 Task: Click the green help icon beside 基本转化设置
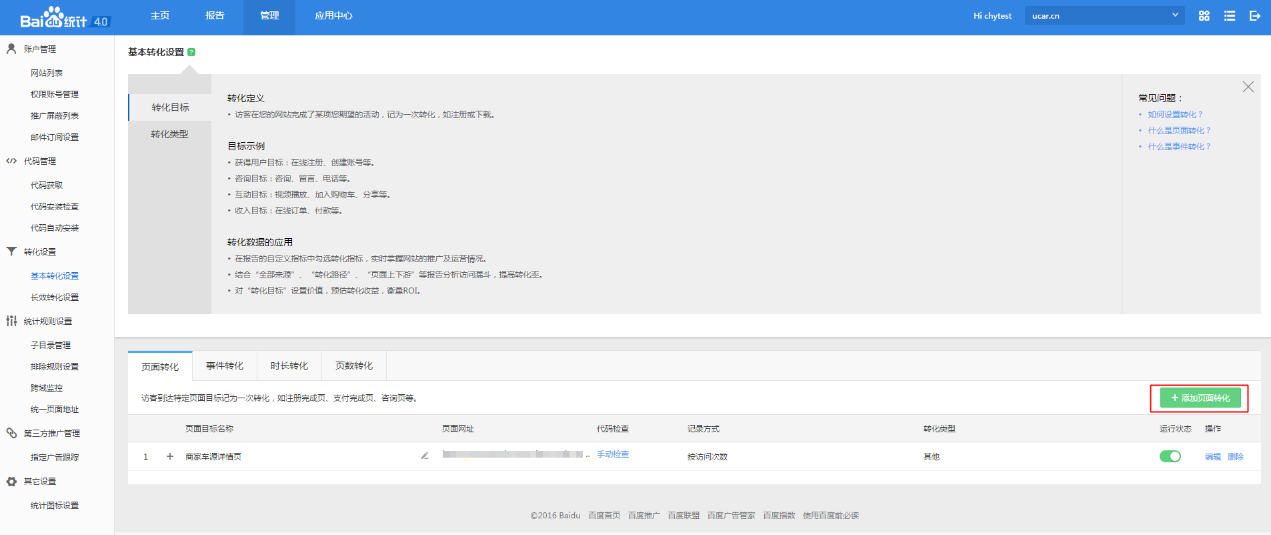pos(191,52)
